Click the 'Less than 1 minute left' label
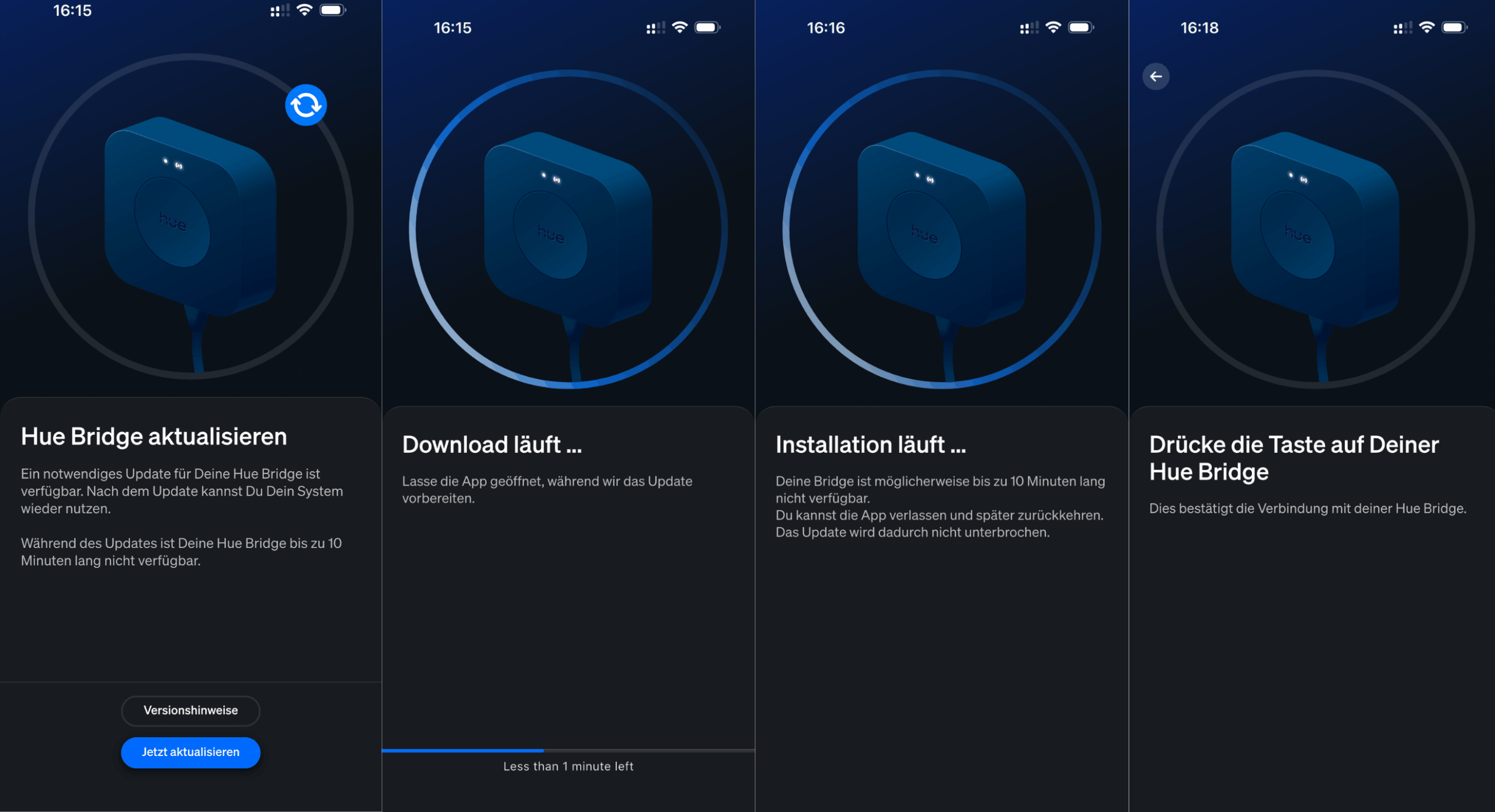 [x=568, y=766]
